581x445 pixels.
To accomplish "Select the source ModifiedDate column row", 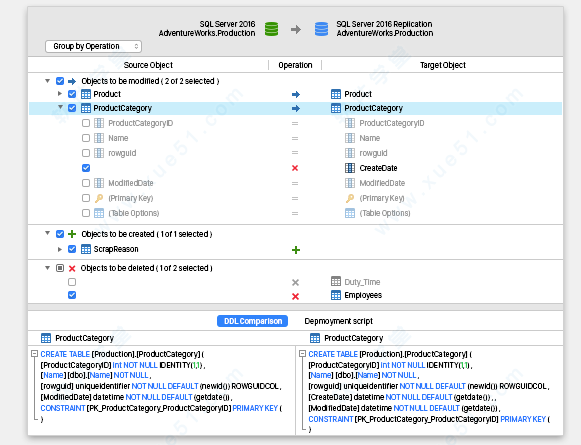I will coord(130,183).
